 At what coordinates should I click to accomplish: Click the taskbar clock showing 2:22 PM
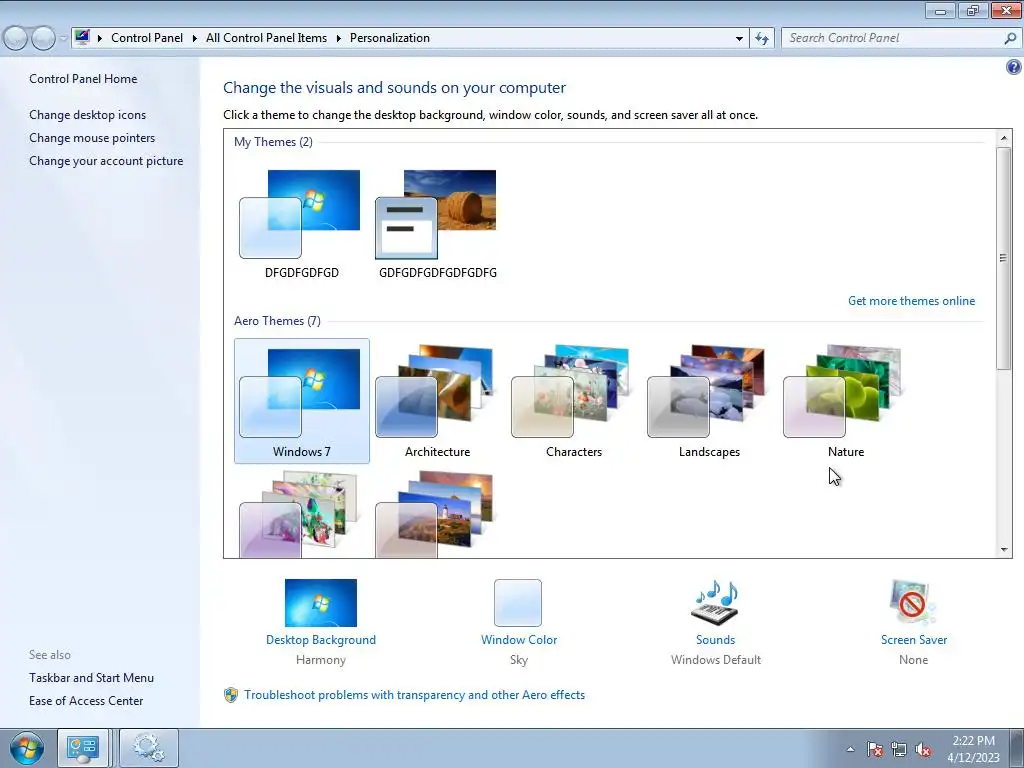tap(973, 749)
